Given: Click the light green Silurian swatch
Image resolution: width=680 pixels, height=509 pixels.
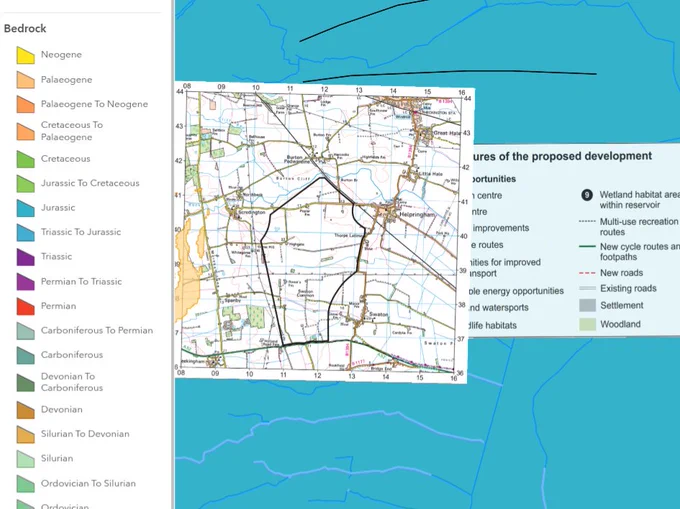Looking at the screenshot, I should click(26, 459).
